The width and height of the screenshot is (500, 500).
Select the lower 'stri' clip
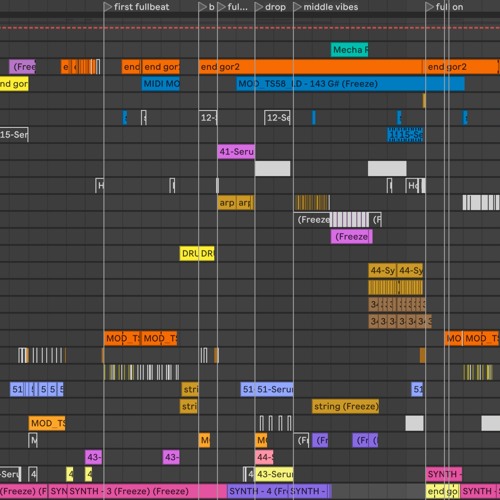click(x=189, y=406)
